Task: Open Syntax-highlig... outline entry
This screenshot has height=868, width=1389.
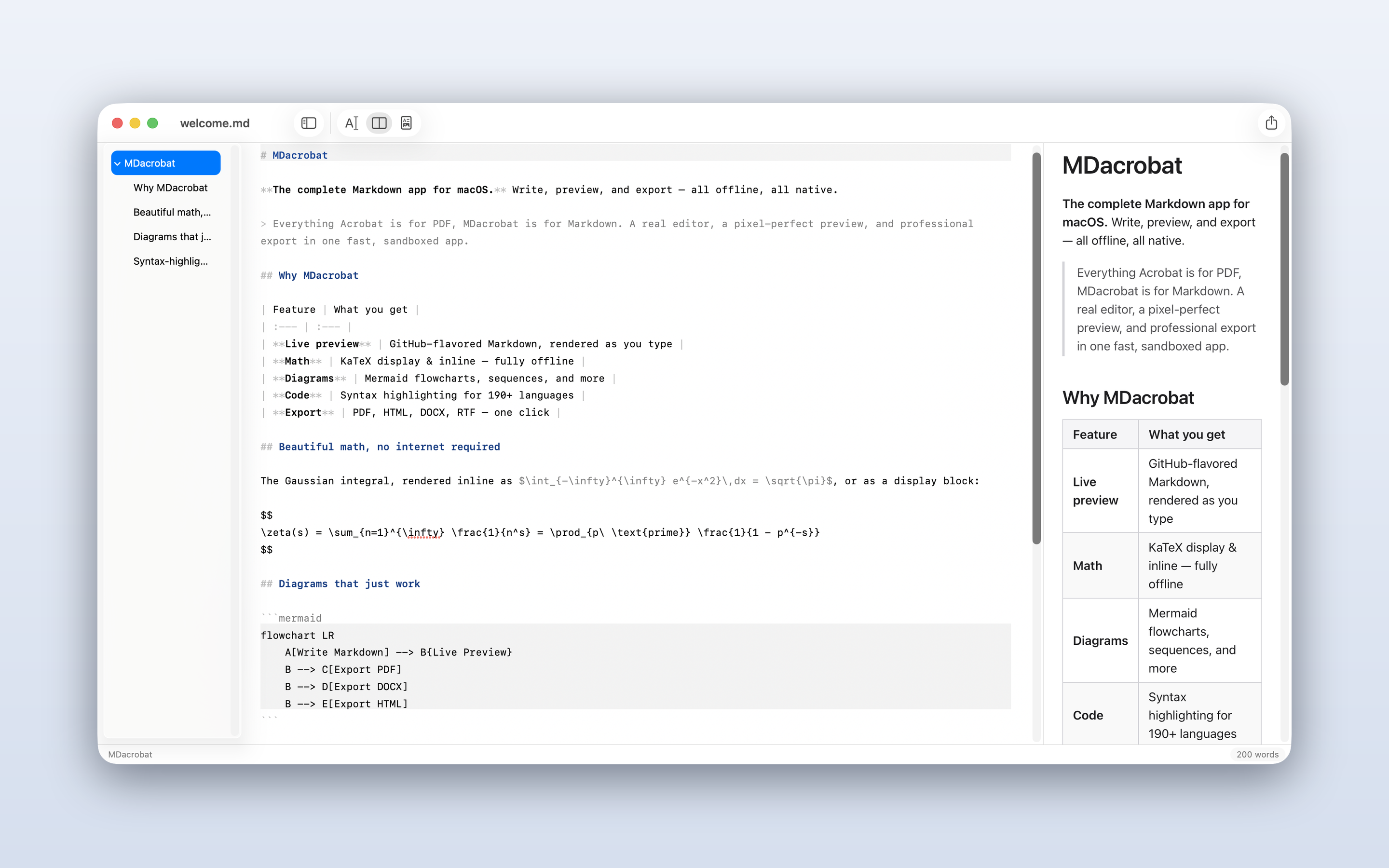Action: coord(170,261)
